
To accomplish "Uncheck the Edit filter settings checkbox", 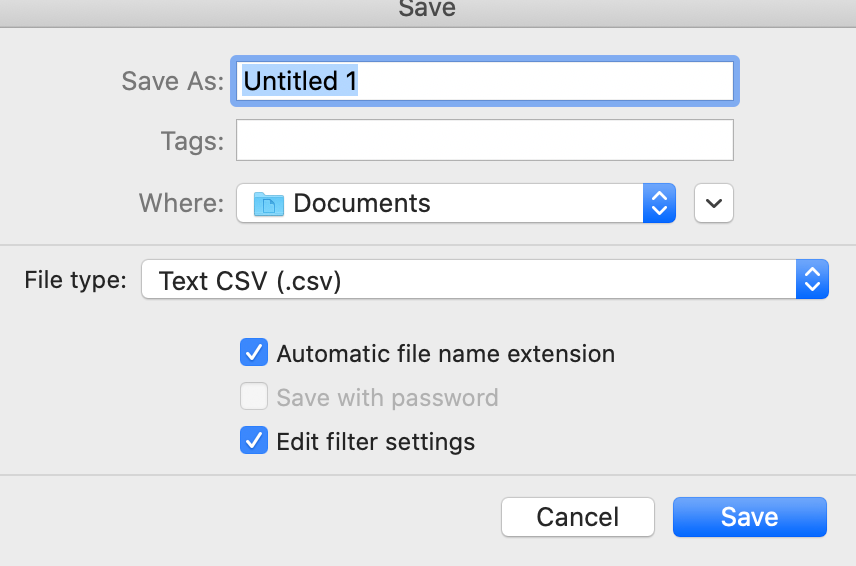I will (x=254, y=441).
